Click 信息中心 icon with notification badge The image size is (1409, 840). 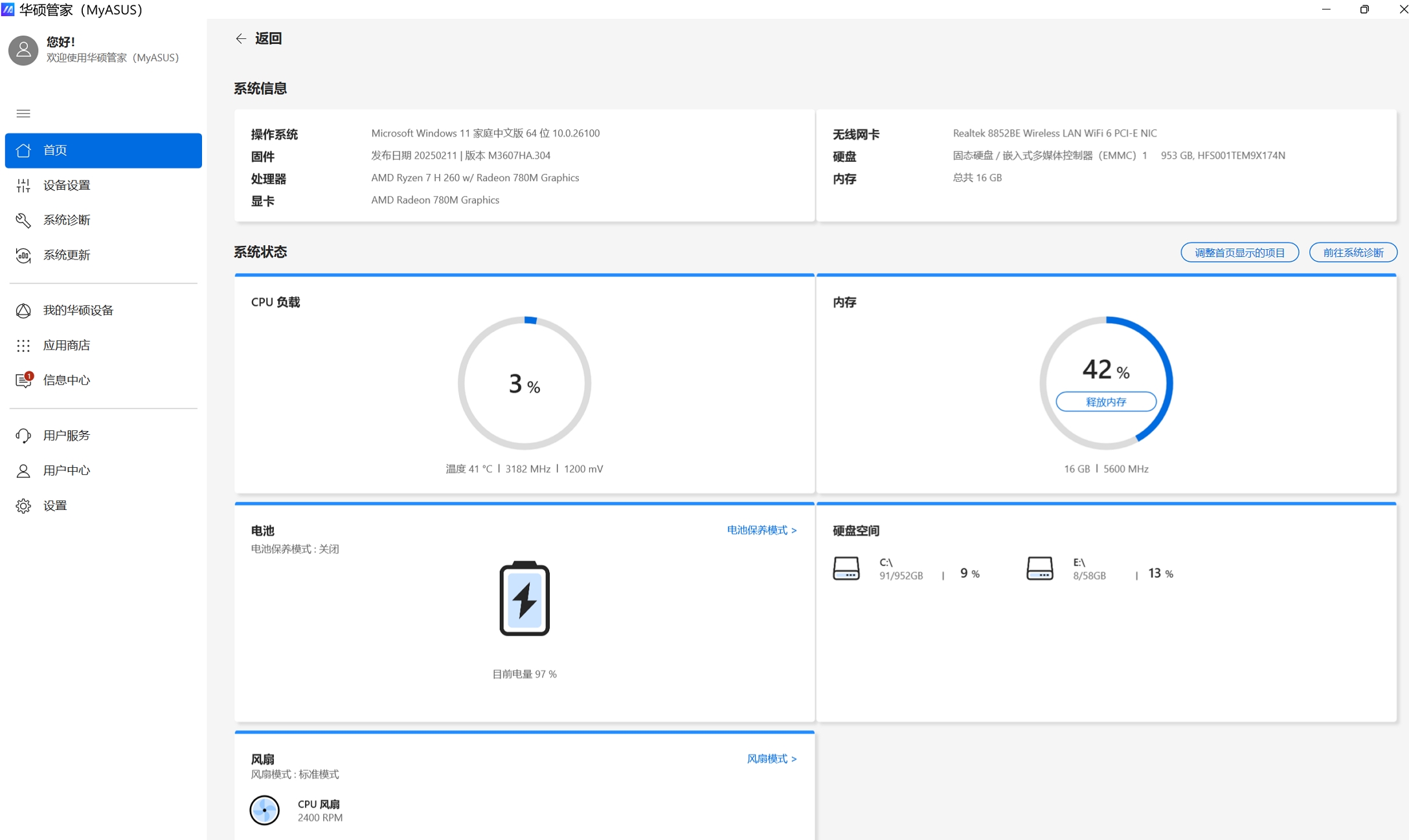[23, 381]
